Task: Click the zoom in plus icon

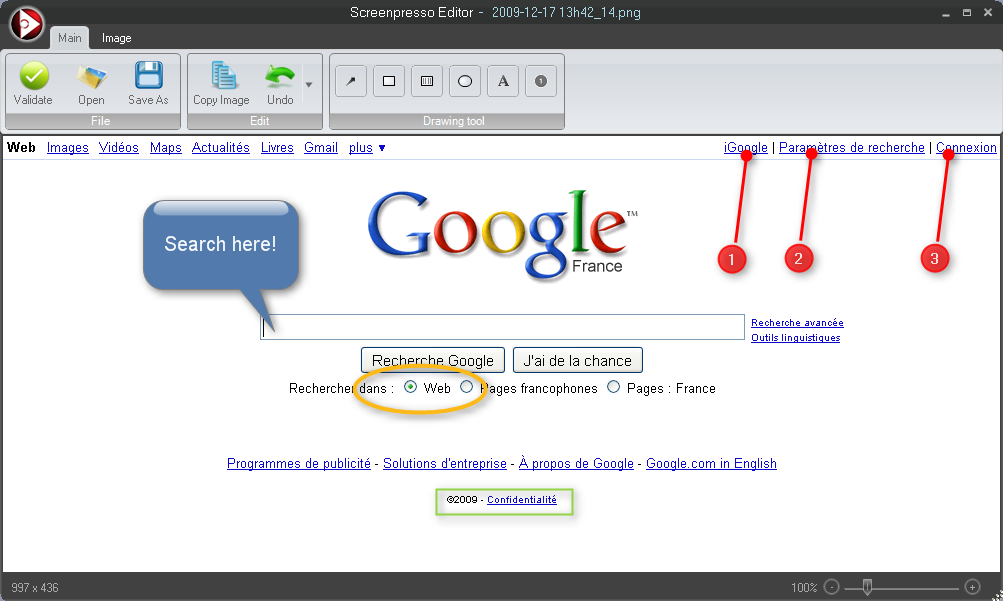Action: (972, 587)
